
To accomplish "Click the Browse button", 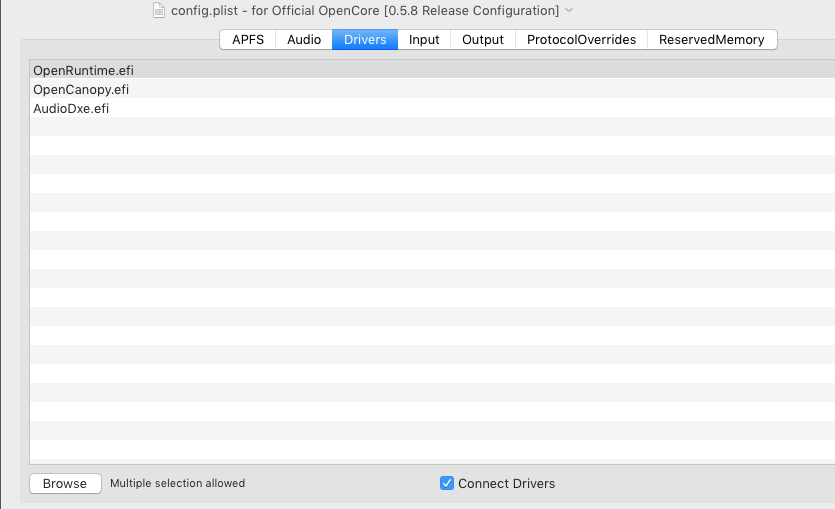I will coord(65,483).
